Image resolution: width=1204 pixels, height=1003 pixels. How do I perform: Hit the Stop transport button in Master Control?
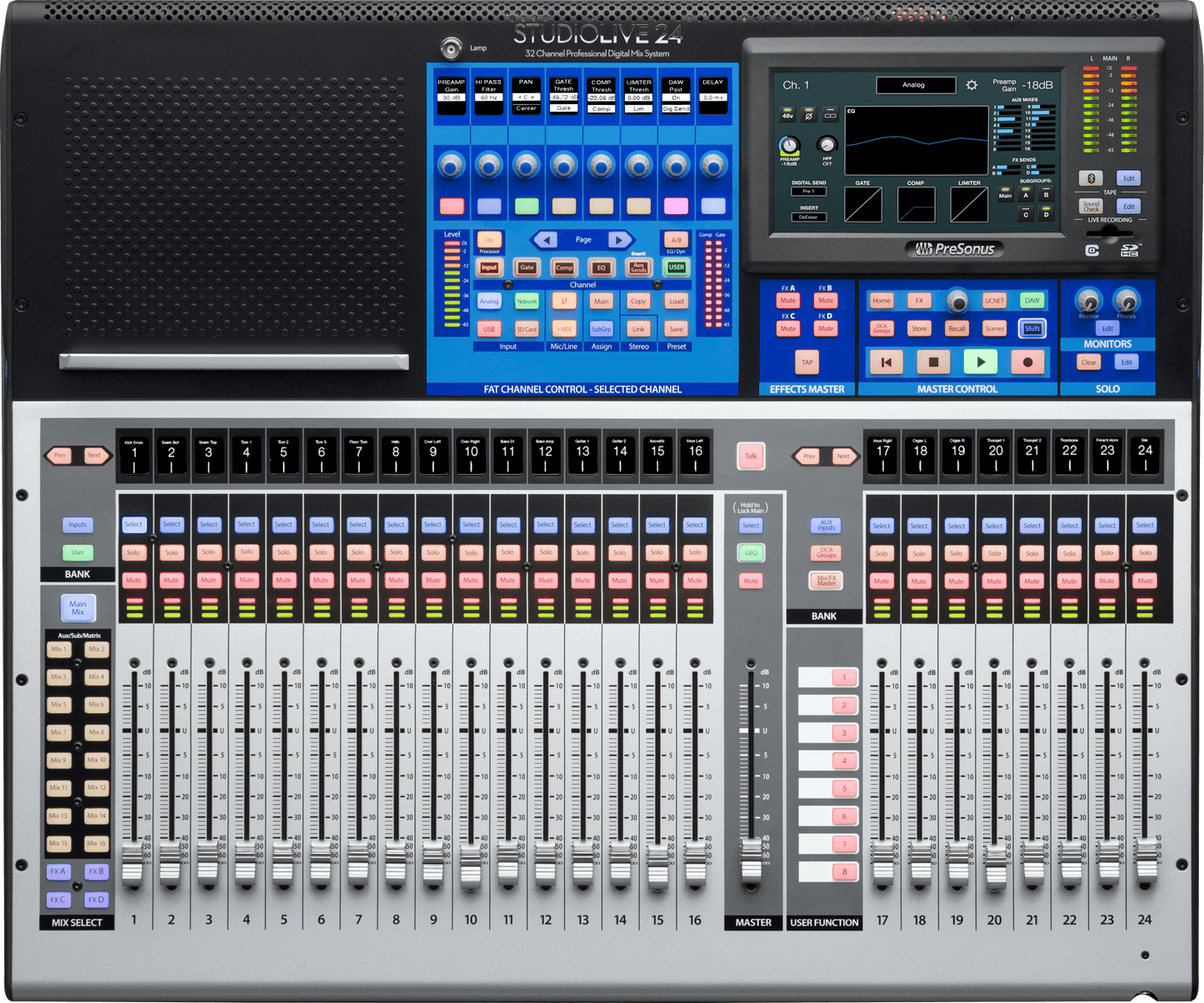[933, 362]
